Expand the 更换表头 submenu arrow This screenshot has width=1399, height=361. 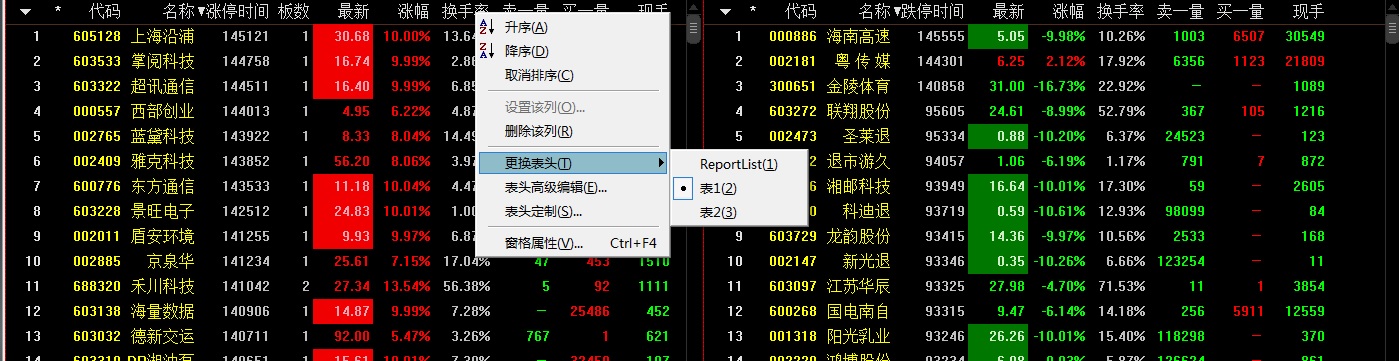(x=660, y=163)
